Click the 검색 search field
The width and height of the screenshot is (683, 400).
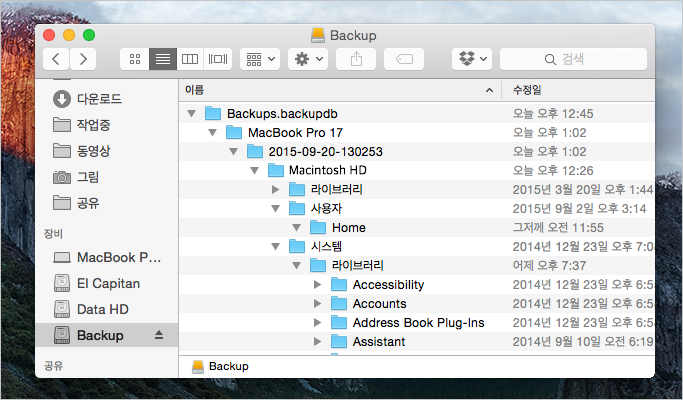click(x=573, y=59)
